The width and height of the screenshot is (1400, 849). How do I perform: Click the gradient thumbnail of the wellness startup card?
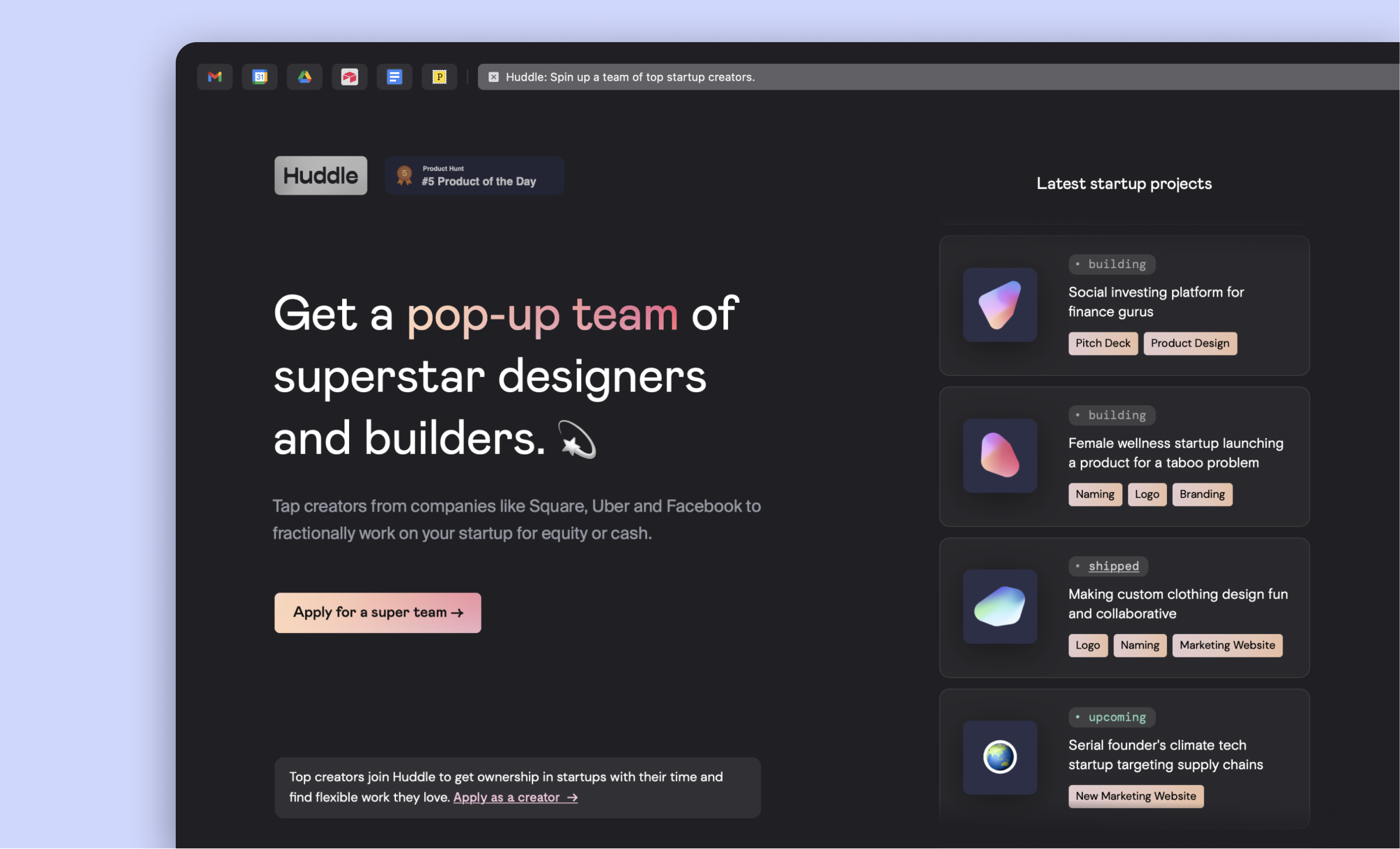pyautogui.click(x=999, y=456)
